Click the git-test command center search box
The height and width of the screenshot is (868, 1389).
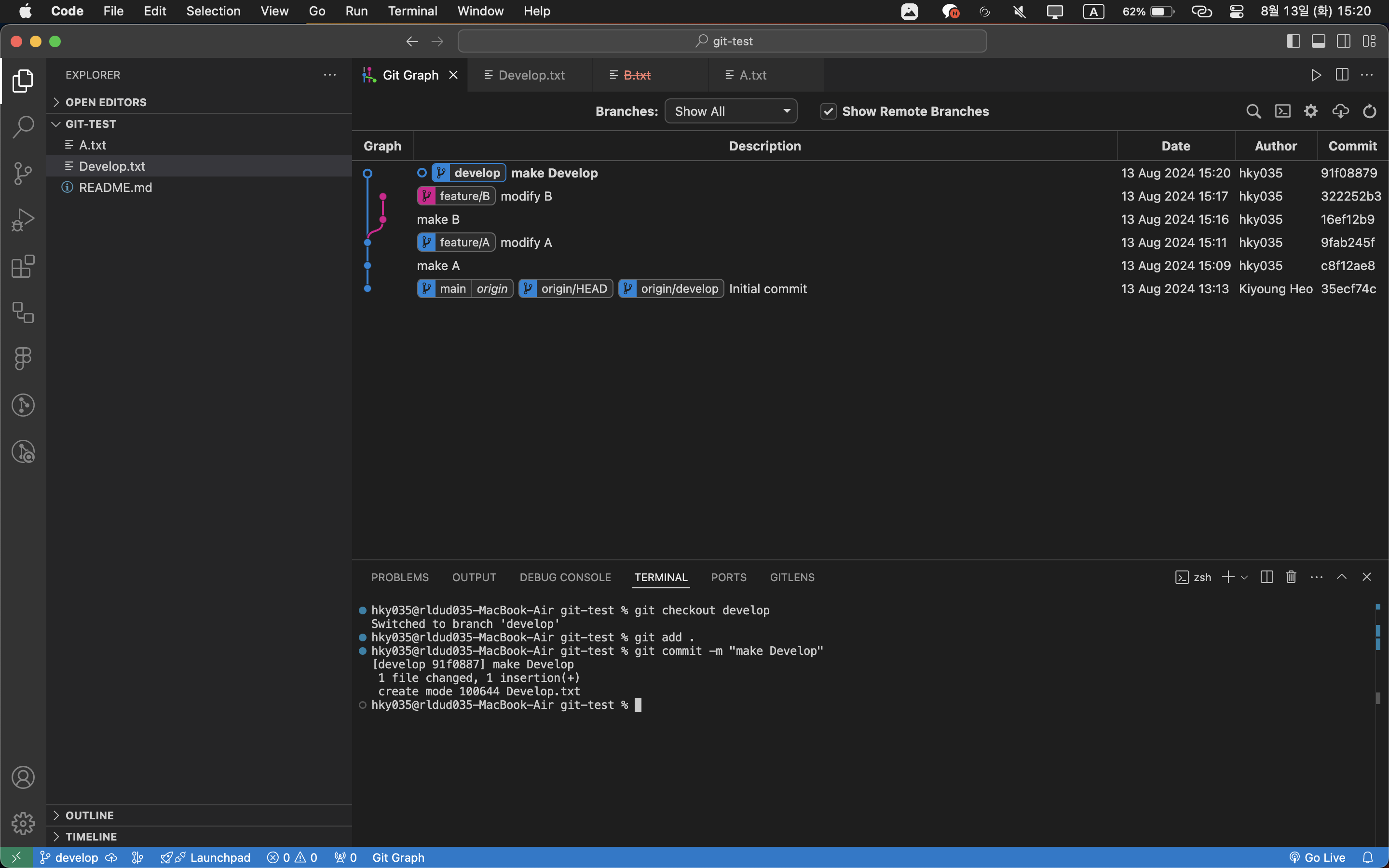pyautogui.click(x=722, y=41)
